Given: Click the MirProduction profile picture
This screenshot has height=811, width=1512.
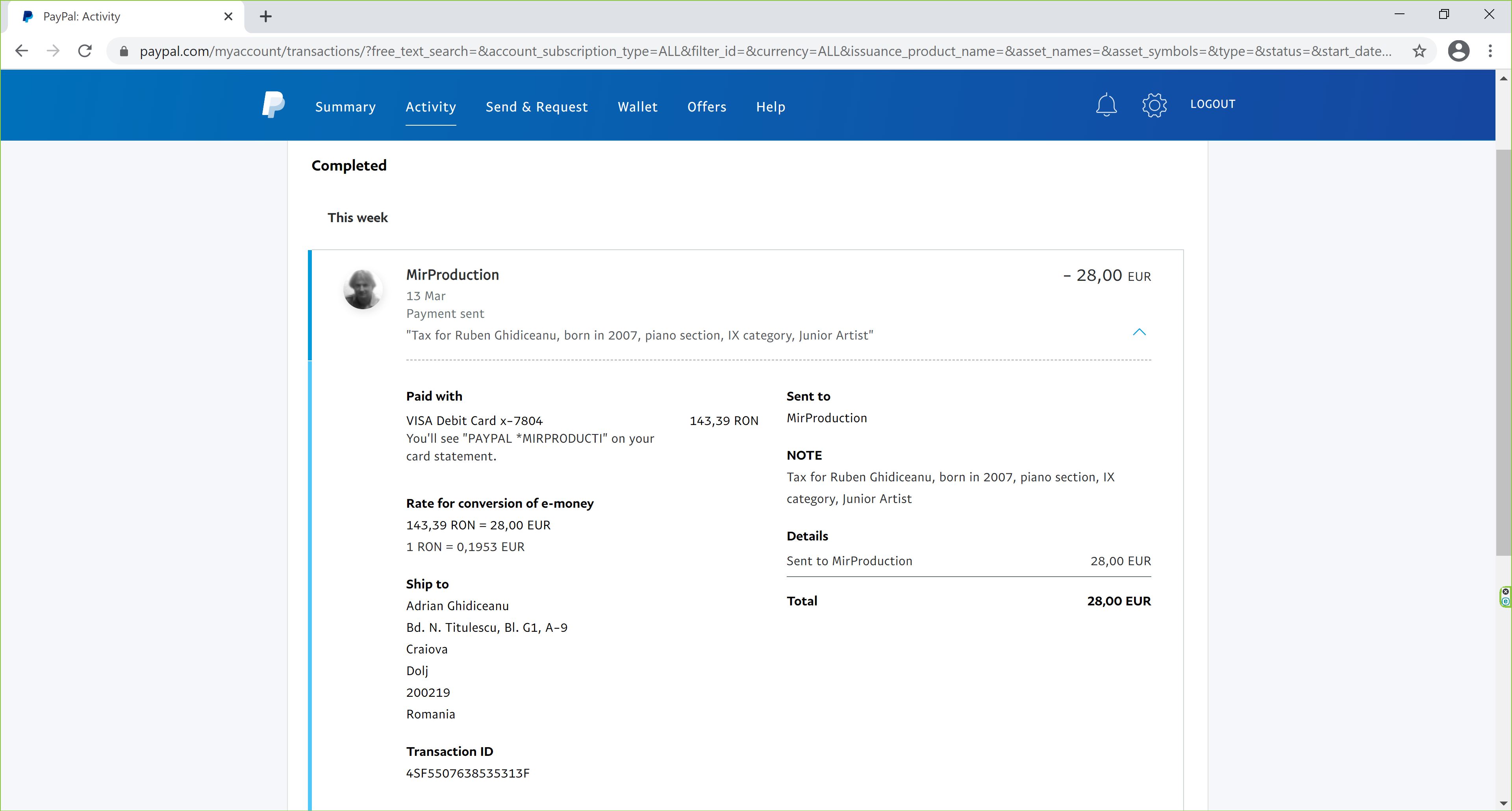Looking at the screenshot, I should point(363,289).
